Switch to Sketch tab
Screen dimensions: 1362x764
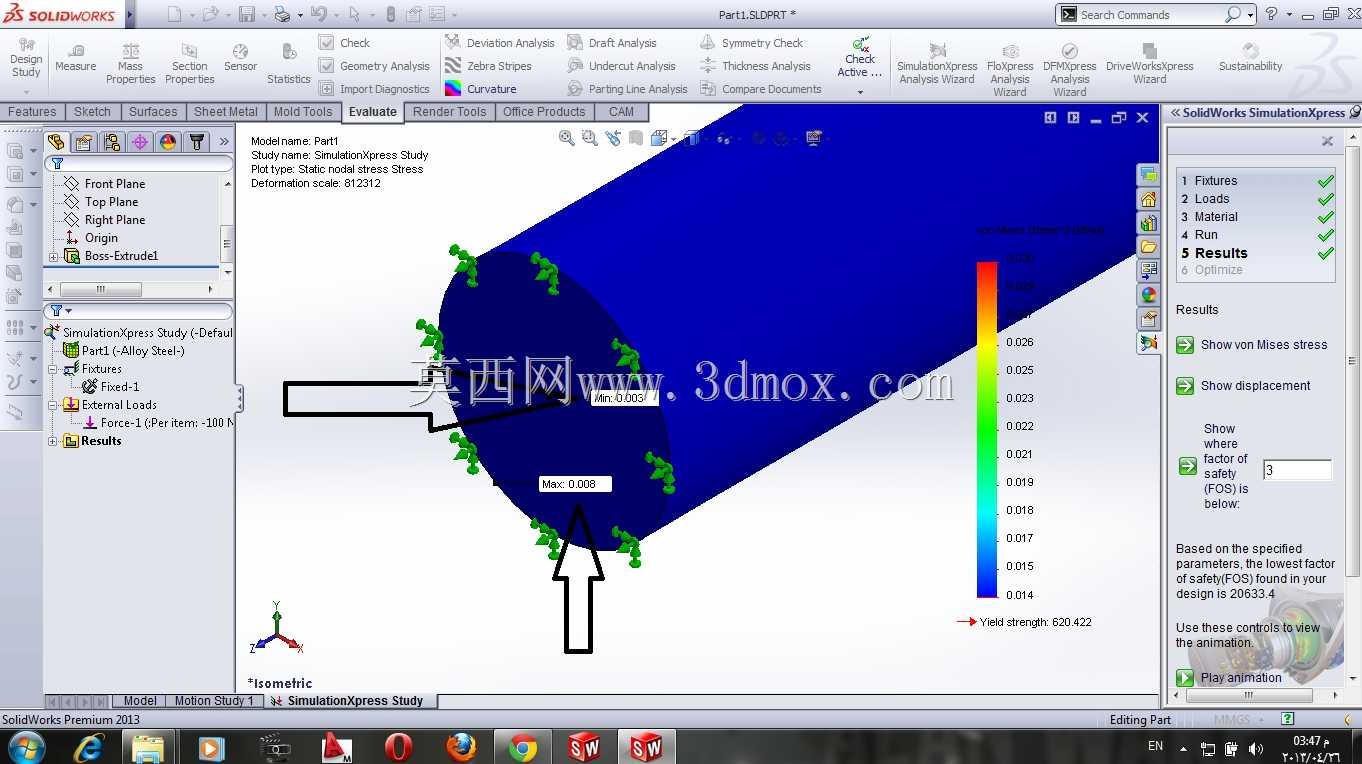click(92, 112)
